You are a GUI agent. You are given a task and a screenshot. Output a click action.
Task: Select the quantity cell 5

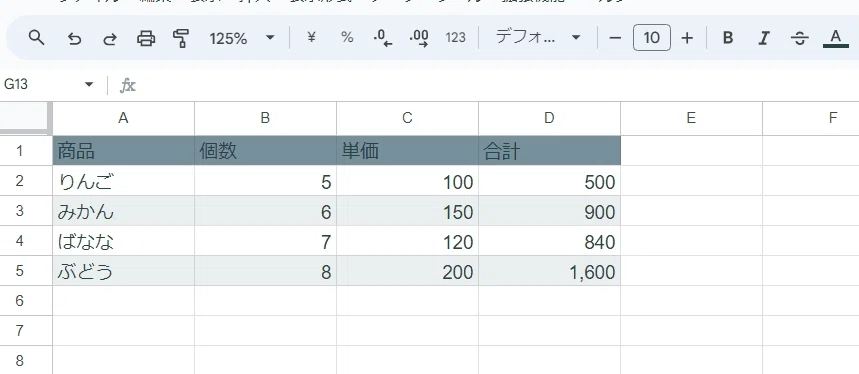click(265, 181)
